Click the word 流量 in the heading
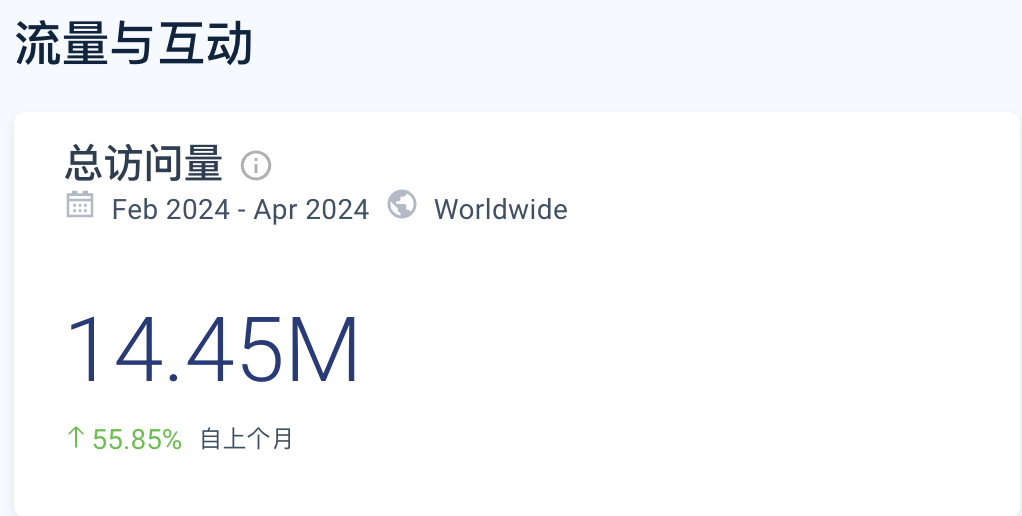1022x516 pixels. [62, 44]
